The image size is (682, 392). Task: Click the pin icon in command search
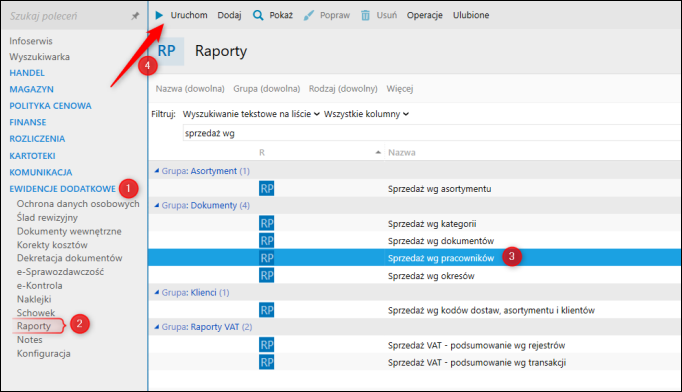tap(135, 16)
